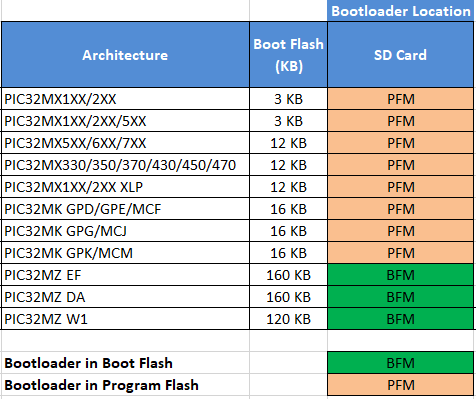This screenshot has width=476, height=399.
Task: Click the PIC32MK GPG/MCJ cell
Action: (125, 231)
